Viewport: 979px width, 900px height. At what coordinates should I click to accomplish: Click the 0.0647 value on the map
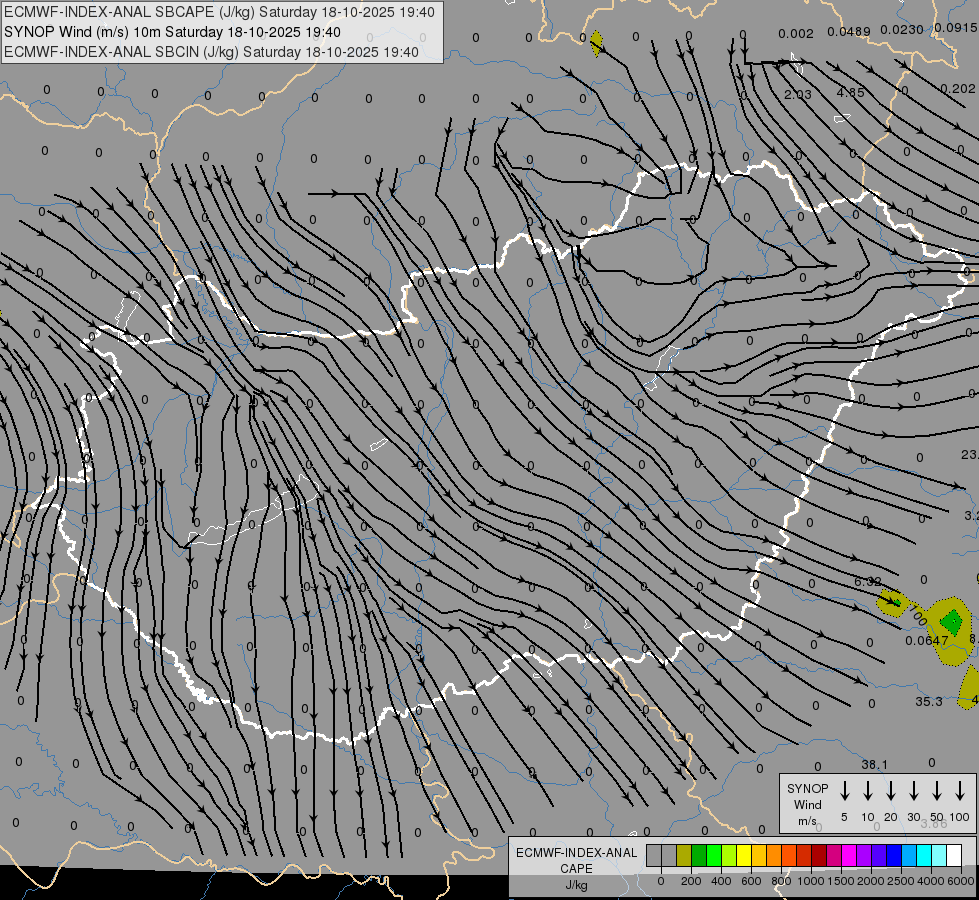pos(927,640)
